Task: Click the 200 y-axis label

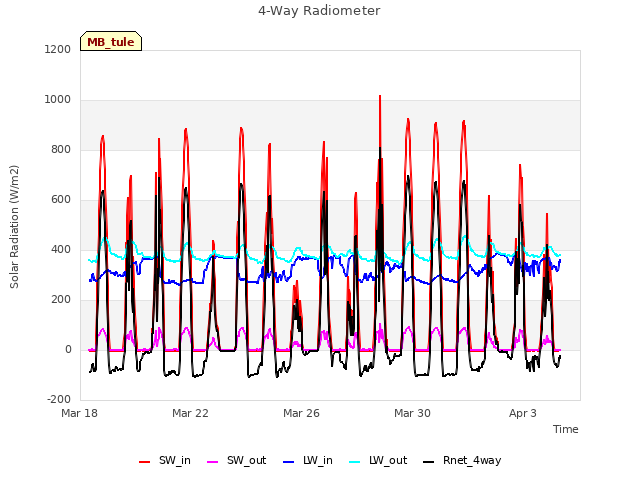Action: [x=61, y=300]
